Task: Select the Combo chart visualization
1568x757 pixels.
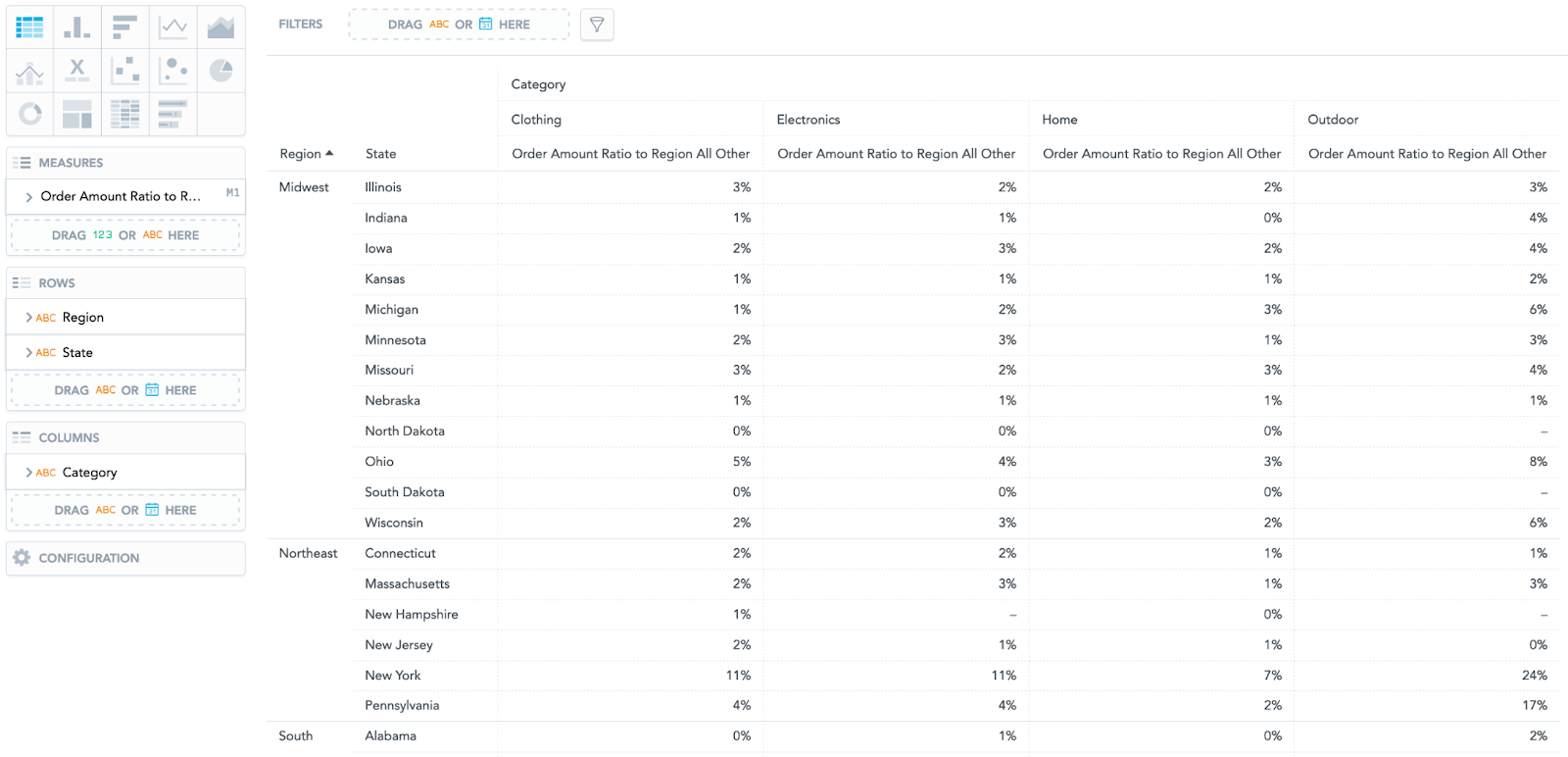Action: tap(29, 72)
